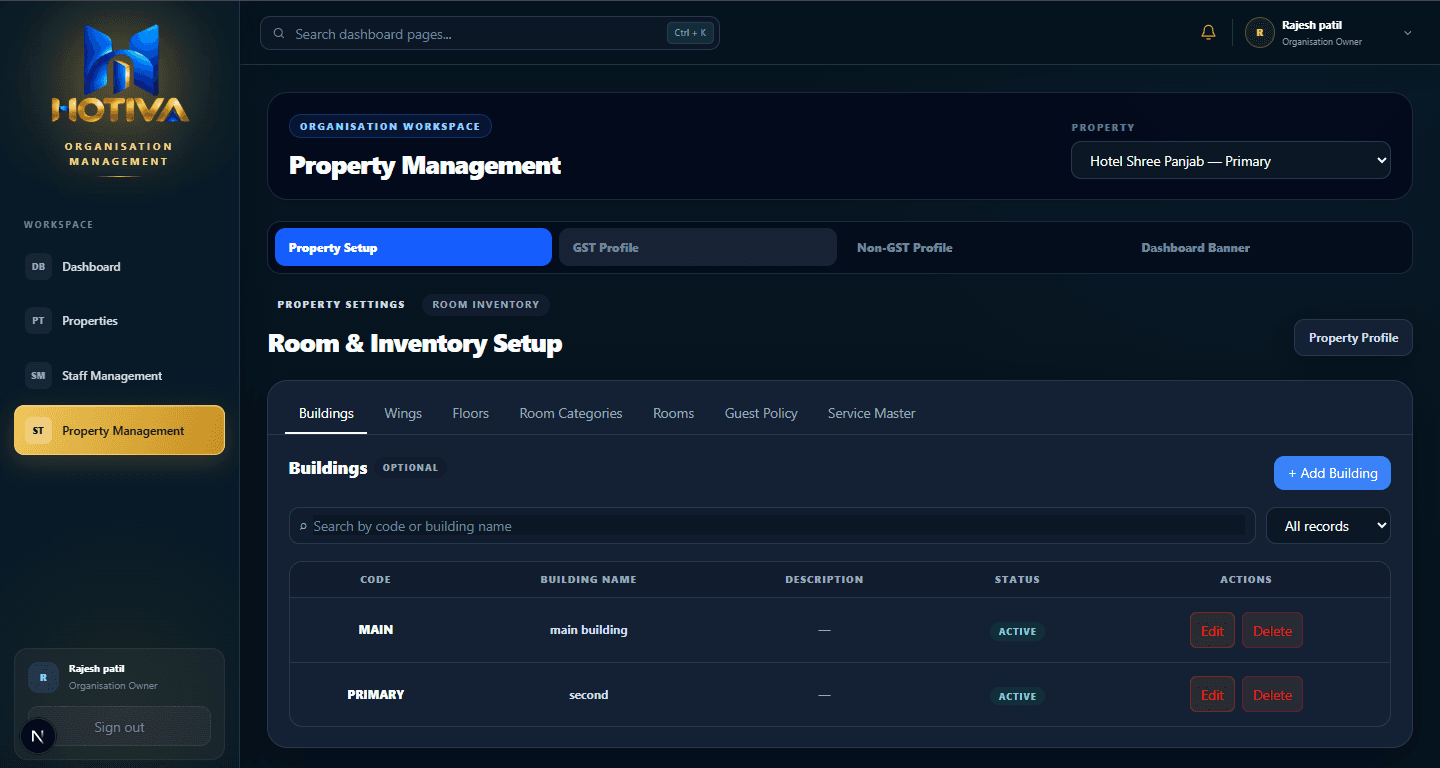
Task: Click the ACTIVE status of the MAIN row
Action: click(1017, 631)
